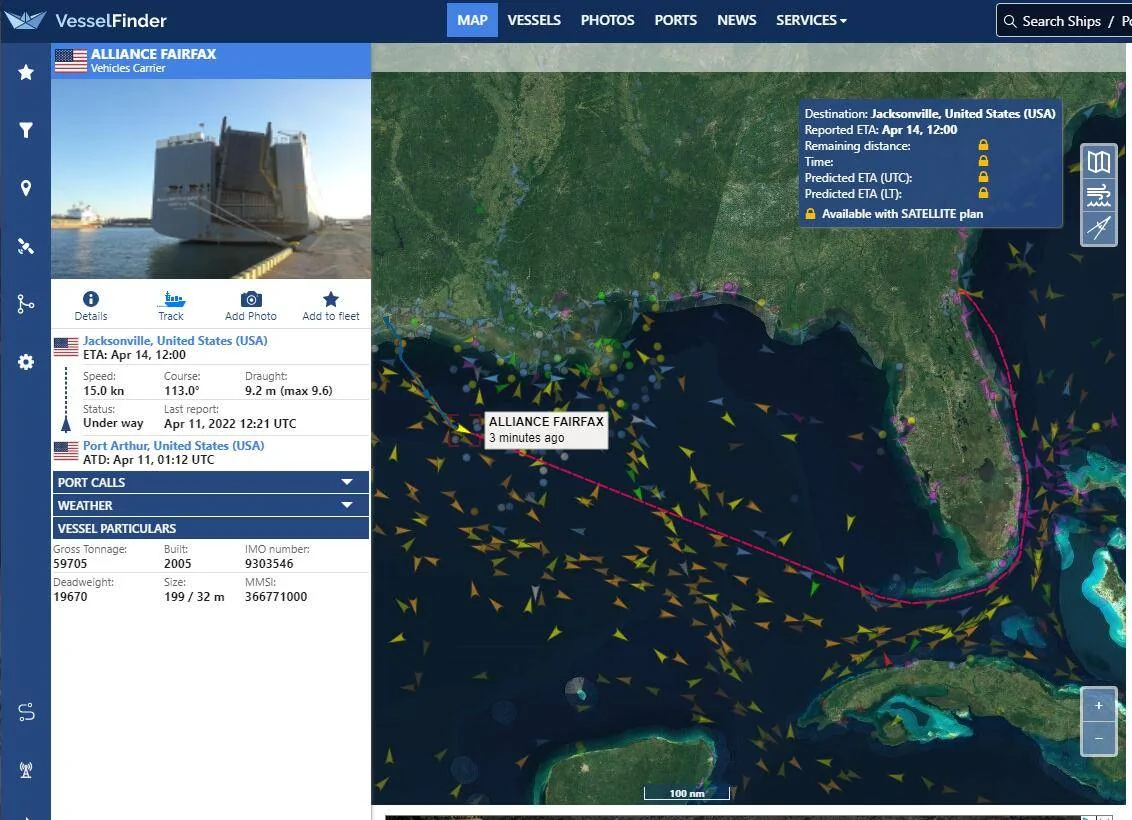Click Last report Apr 11, 2022 12:21 UTC
This screenshot has width=1132, height=820.
[x=230, y=424]
